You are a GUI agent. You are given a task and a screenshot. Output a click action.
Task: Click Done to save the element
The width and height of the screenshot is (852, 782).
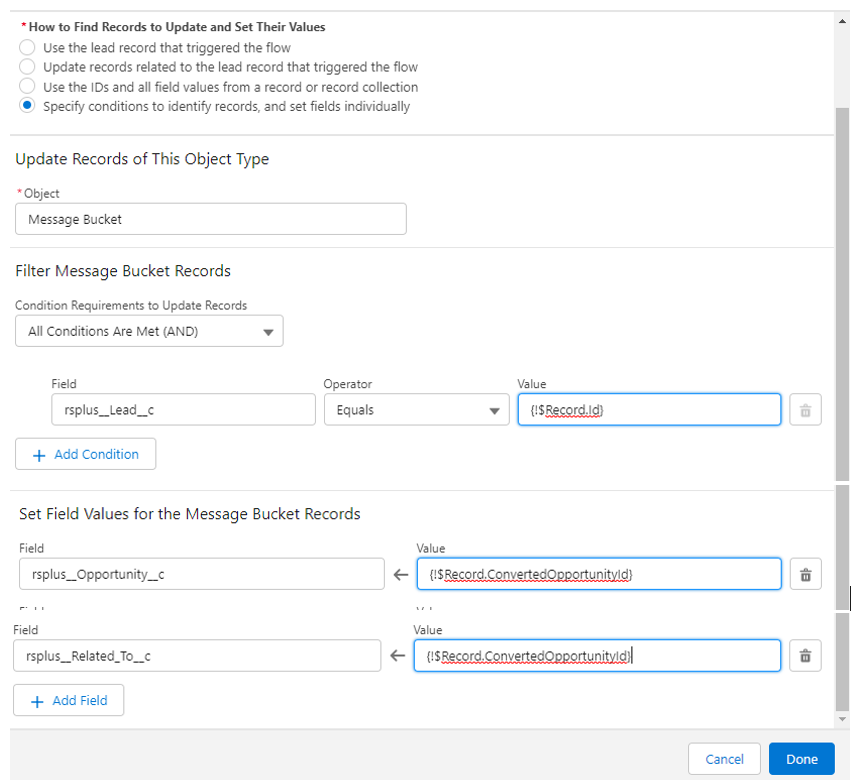tap(801, 759)
